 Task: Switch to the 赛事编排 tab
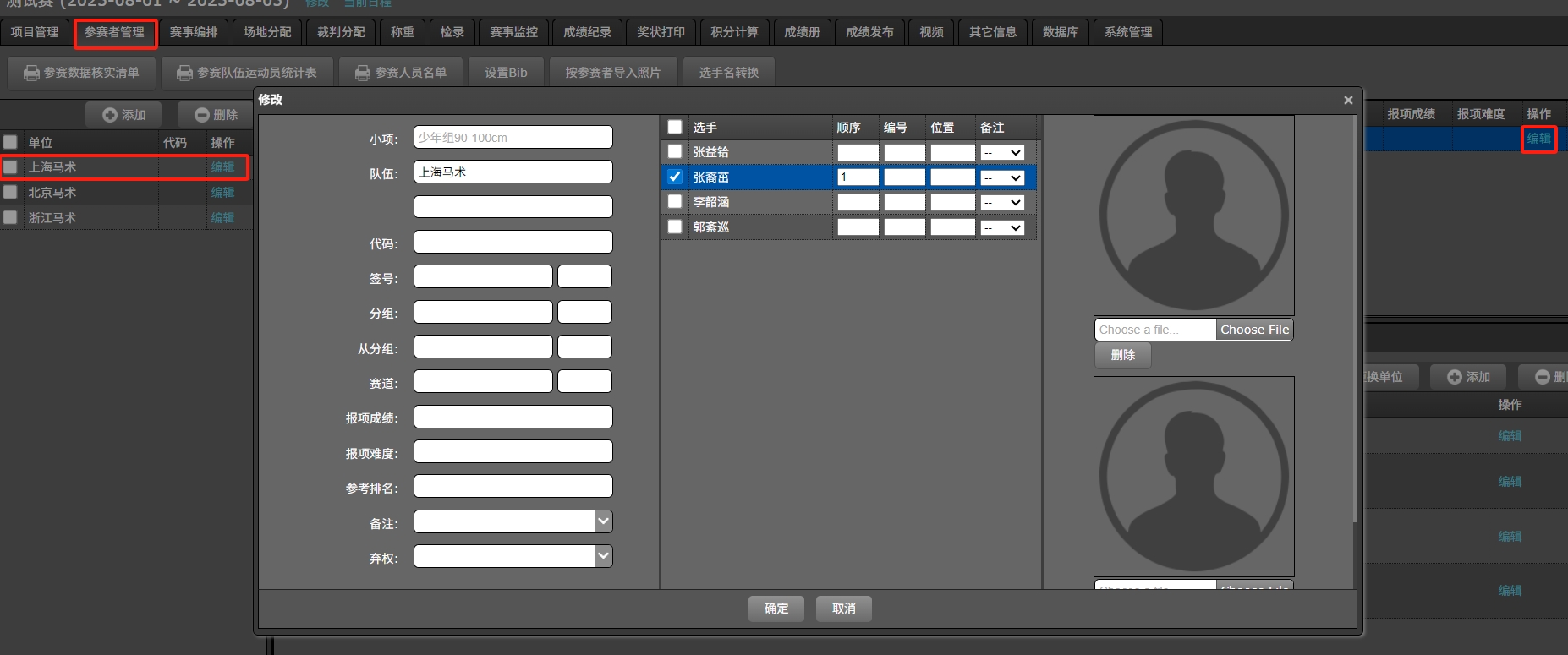tap(194, 32)
